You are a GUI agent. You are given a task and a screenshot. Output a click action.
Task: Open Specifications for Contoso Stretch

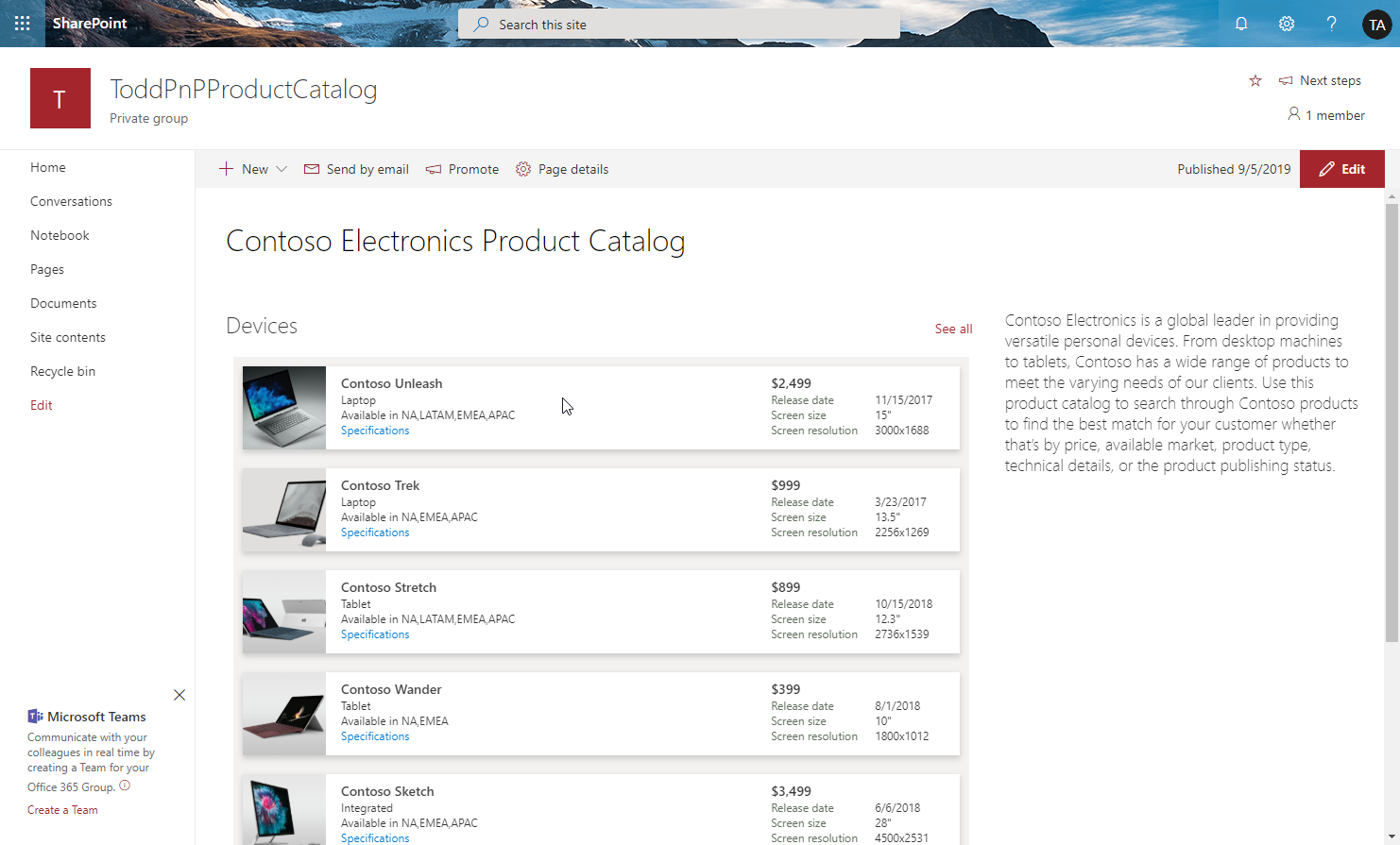(x=375, y=634)
